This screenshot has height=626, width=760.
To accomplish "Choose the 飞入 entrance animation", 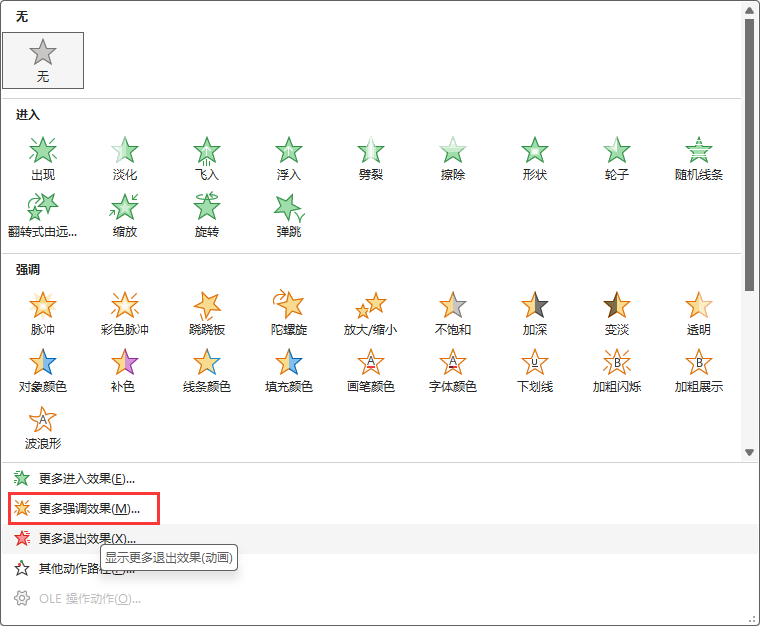I will point(207,159).
